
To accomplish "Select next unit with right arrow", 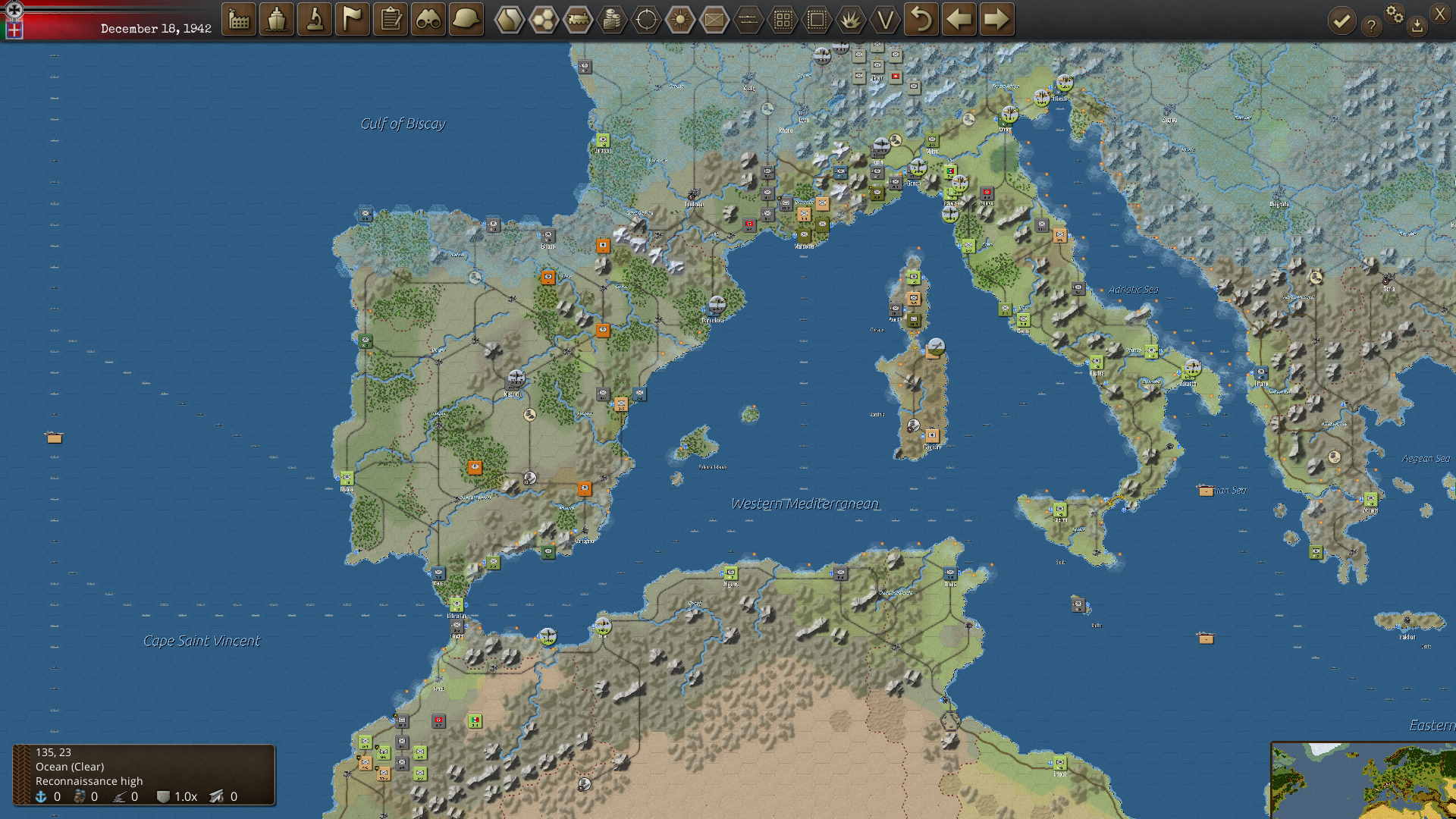I will (x=996, y=20).
